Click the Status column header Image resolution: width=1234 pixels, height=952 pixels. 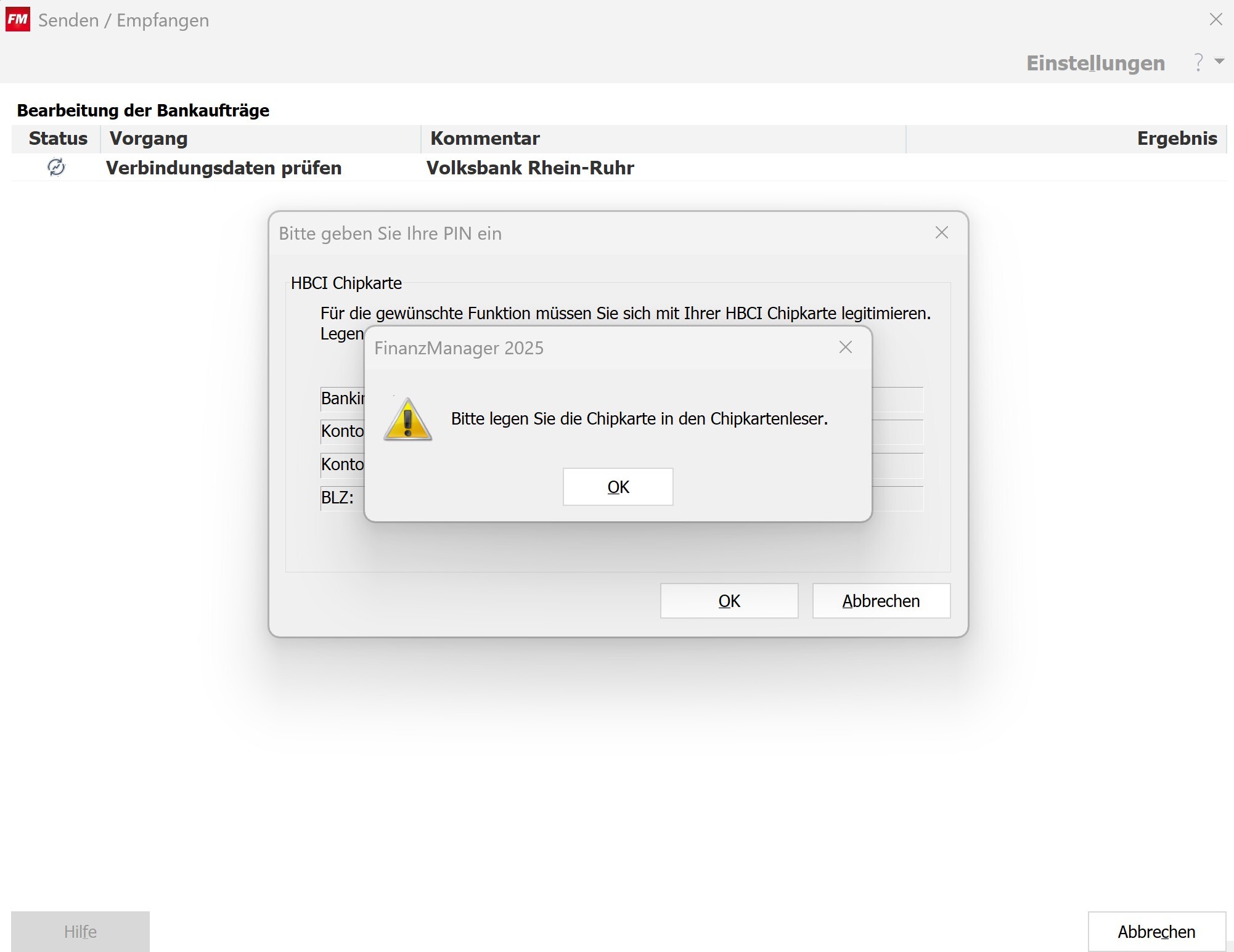58,139
